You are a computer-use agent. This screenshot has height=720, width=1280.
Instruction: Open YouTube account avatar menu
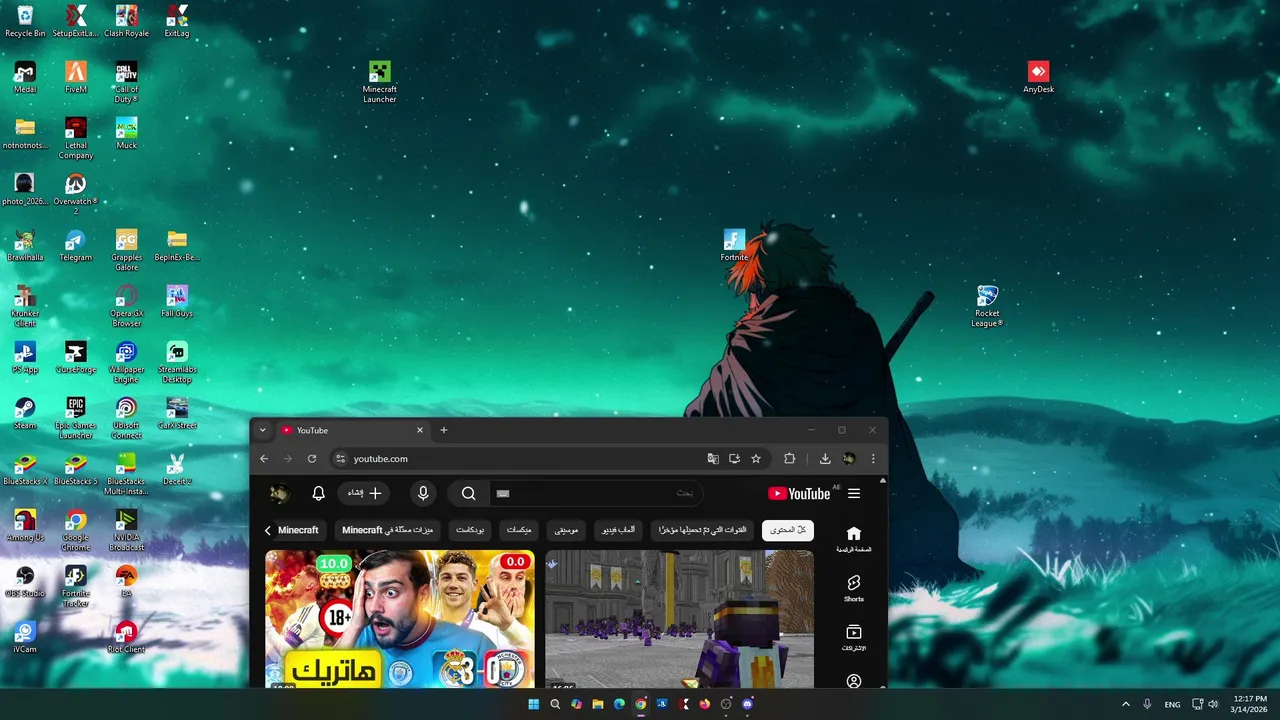tap(280, 493)
